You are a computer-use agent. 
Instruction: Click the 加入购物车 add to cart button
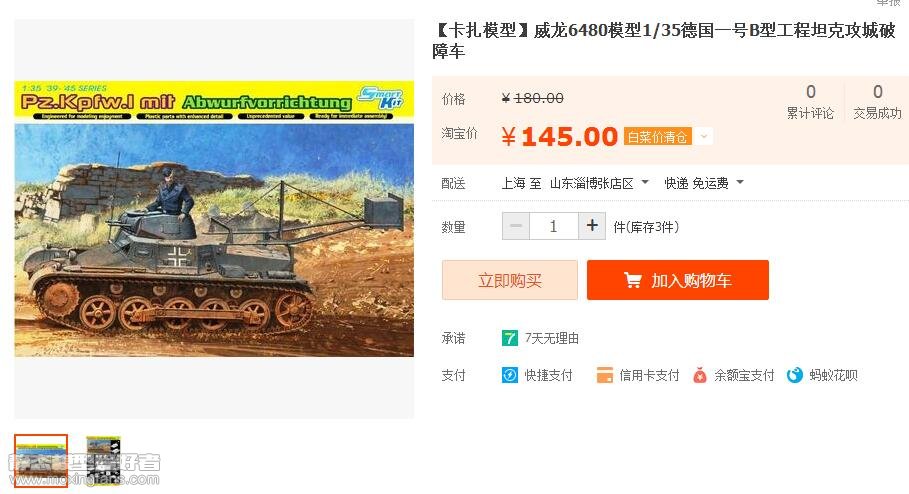click(678, 280)
